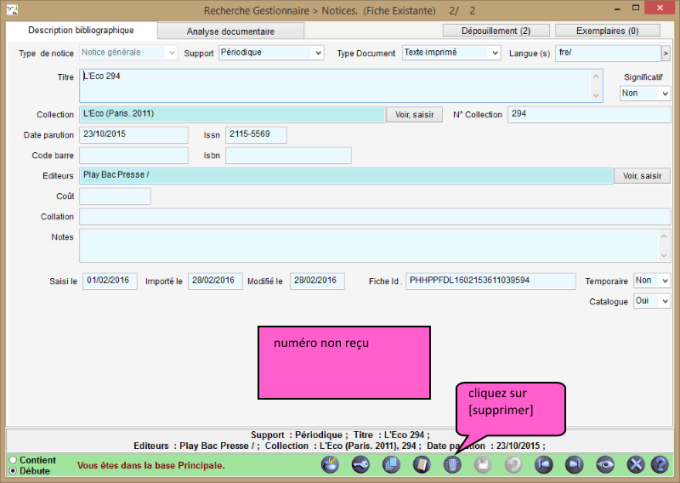This screenshot has width=680, height=483.
Task: Click the trash delete icon in bottom toolbar
Action: [x=452, y=465]
